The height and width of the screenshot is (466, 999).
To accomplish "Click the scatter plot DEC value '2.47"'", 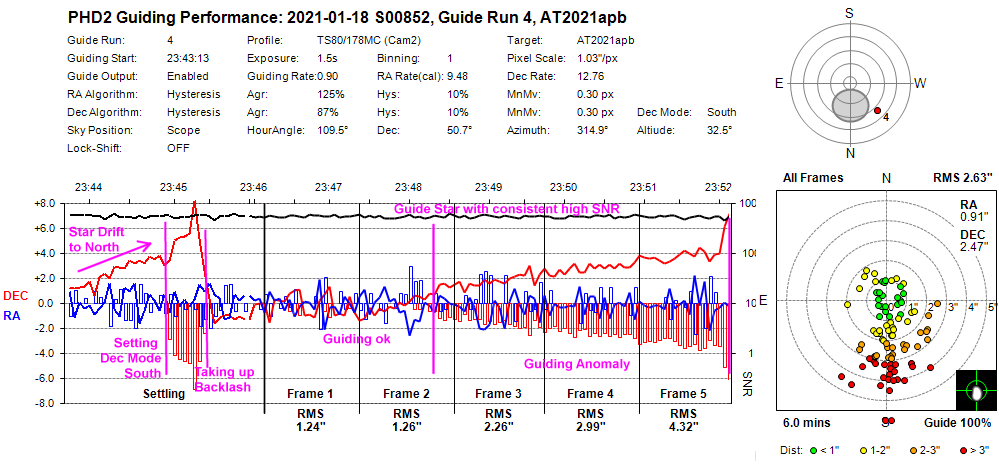I will [x=972, y=245].
